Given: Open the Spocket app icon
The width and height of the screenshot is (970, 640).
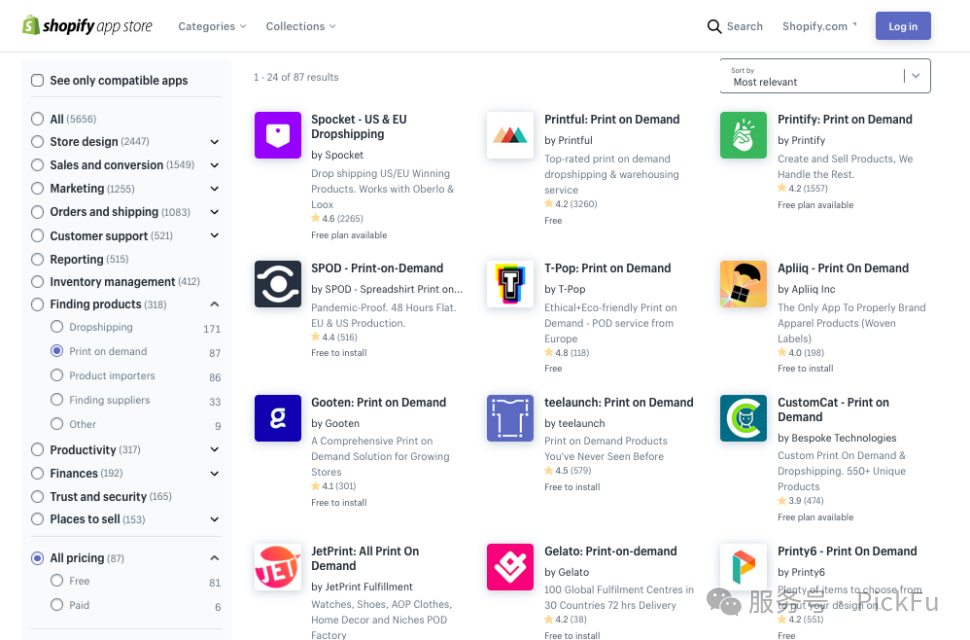Looking at the screenshot, I should point(278,135).
